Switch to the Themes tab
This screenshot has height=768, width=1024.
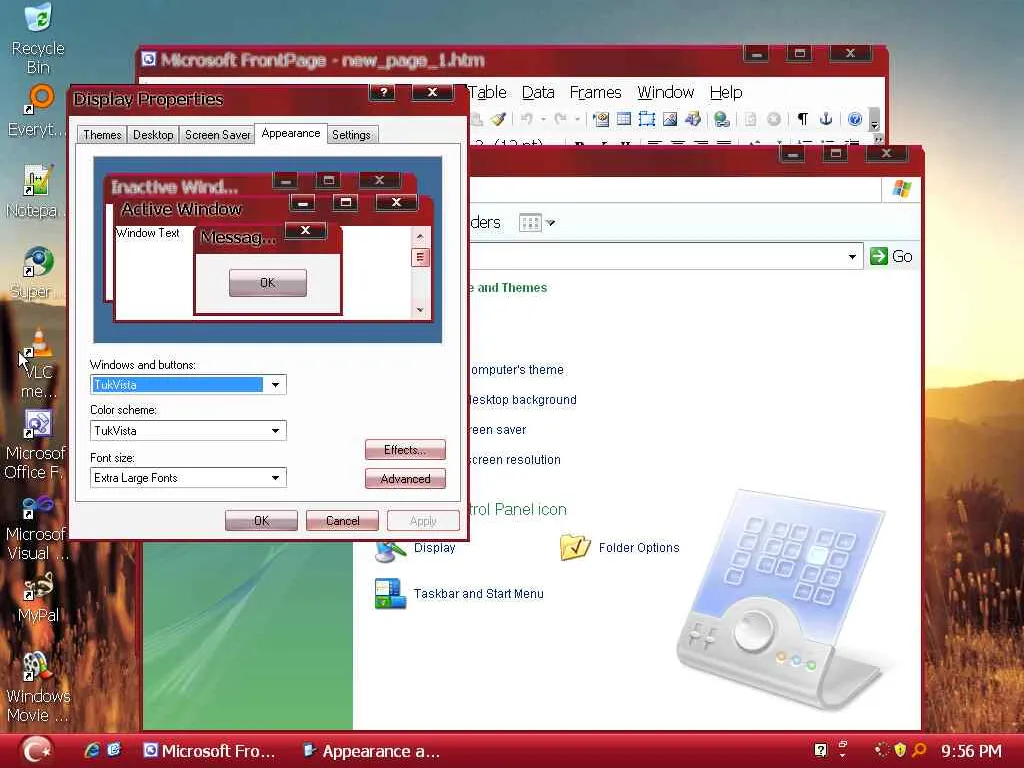pos(102,135)
